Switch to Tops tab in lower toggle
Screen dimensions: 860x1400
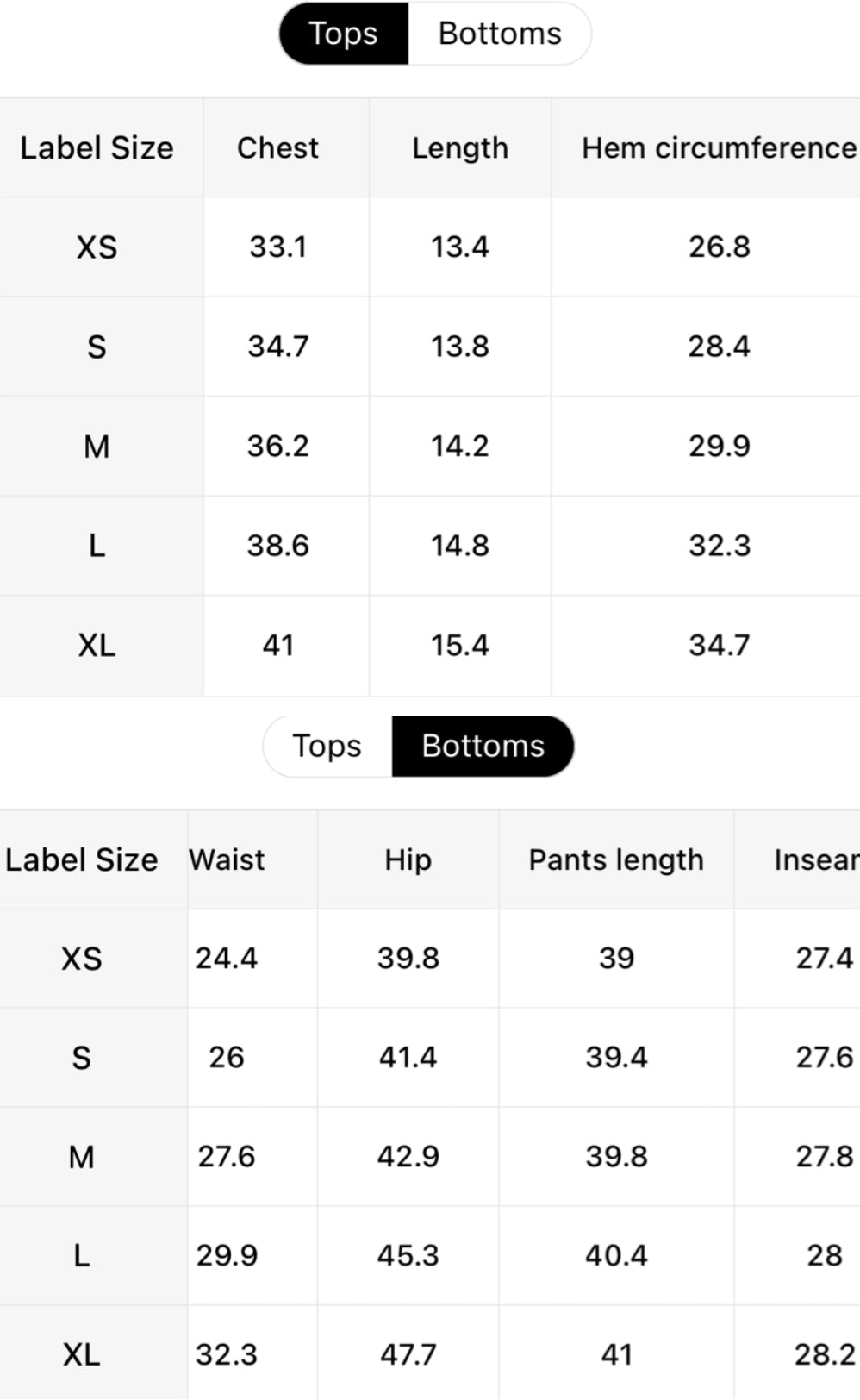click(x=327, y=746)
